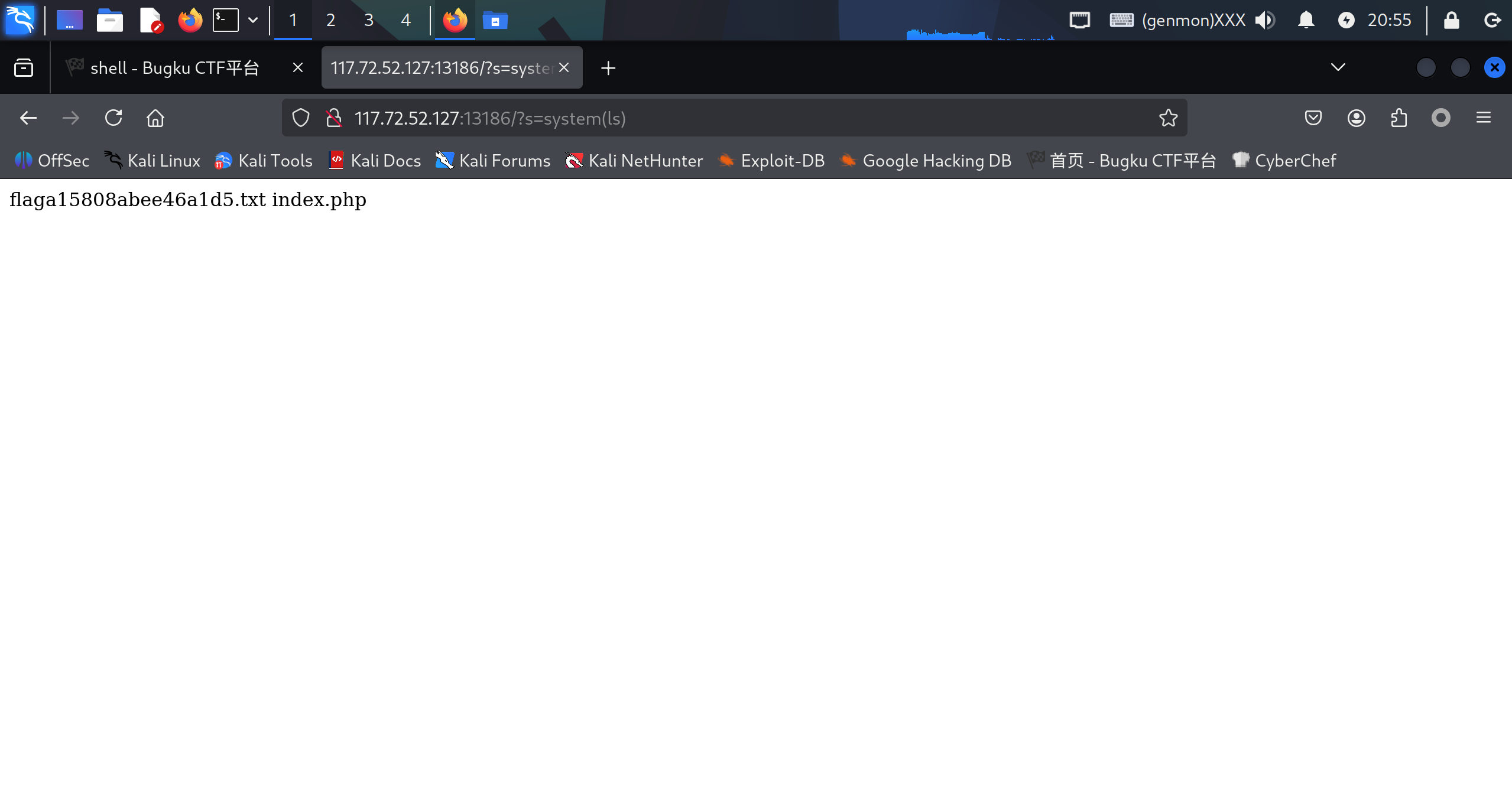1512x794 pixels.
Task: Open Firefox hamburger application menu
Action: point(1483,118)
